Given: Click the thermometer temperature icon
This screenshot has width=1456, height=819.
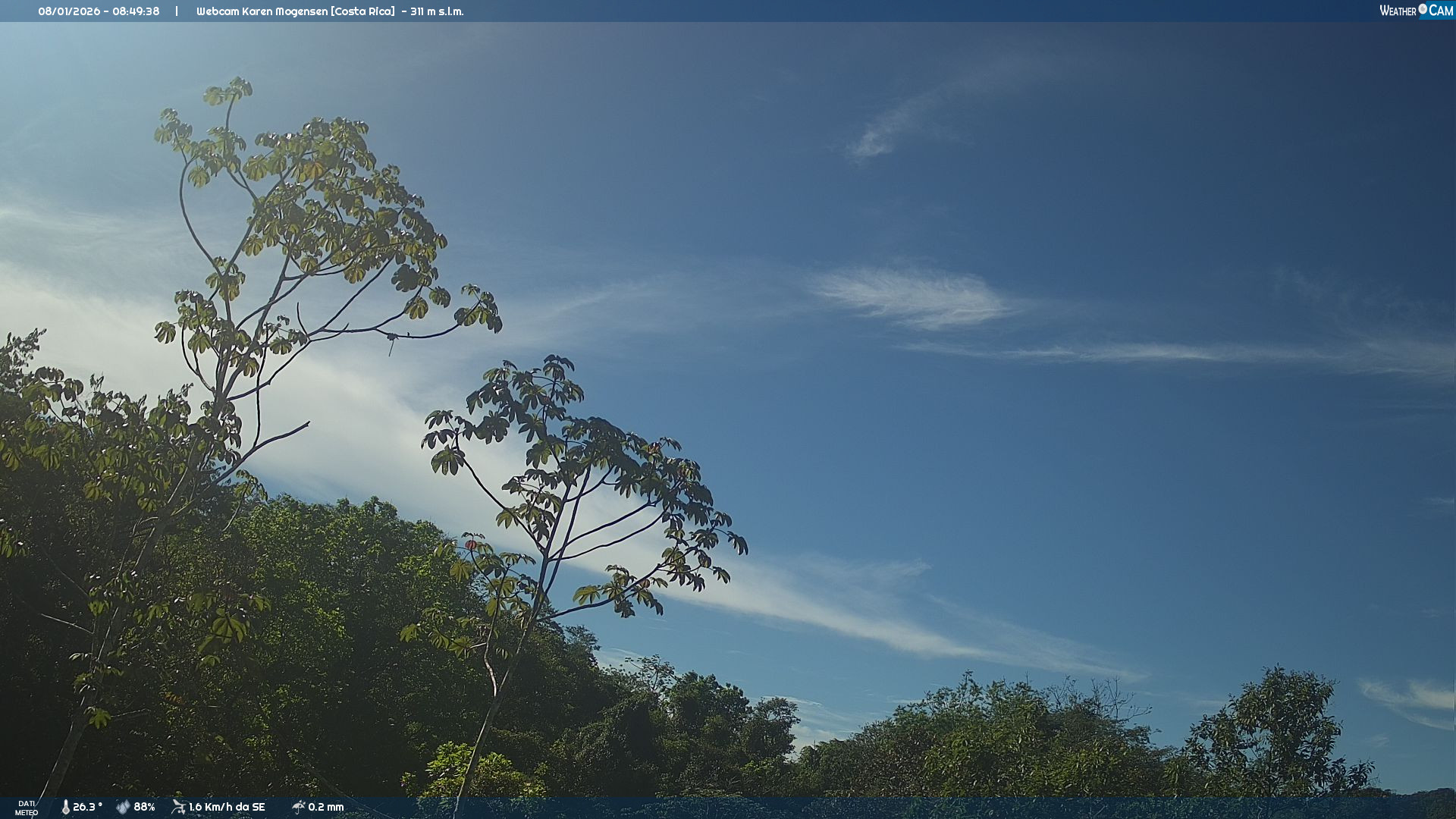Looking at the screenshot, I should click(65, 807).
